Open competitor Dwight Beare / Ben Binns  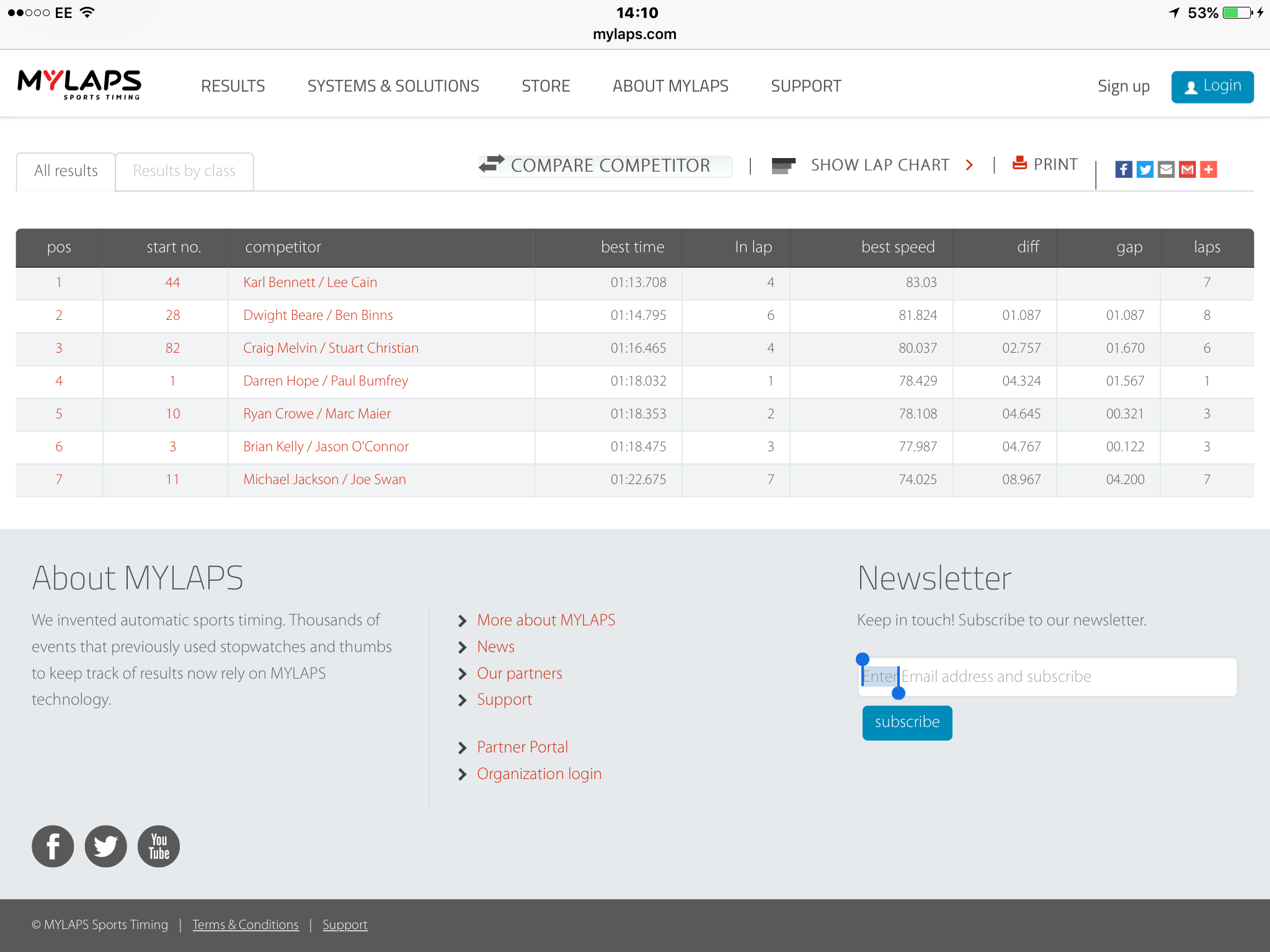pyautogui.click(x=318, y=315)
